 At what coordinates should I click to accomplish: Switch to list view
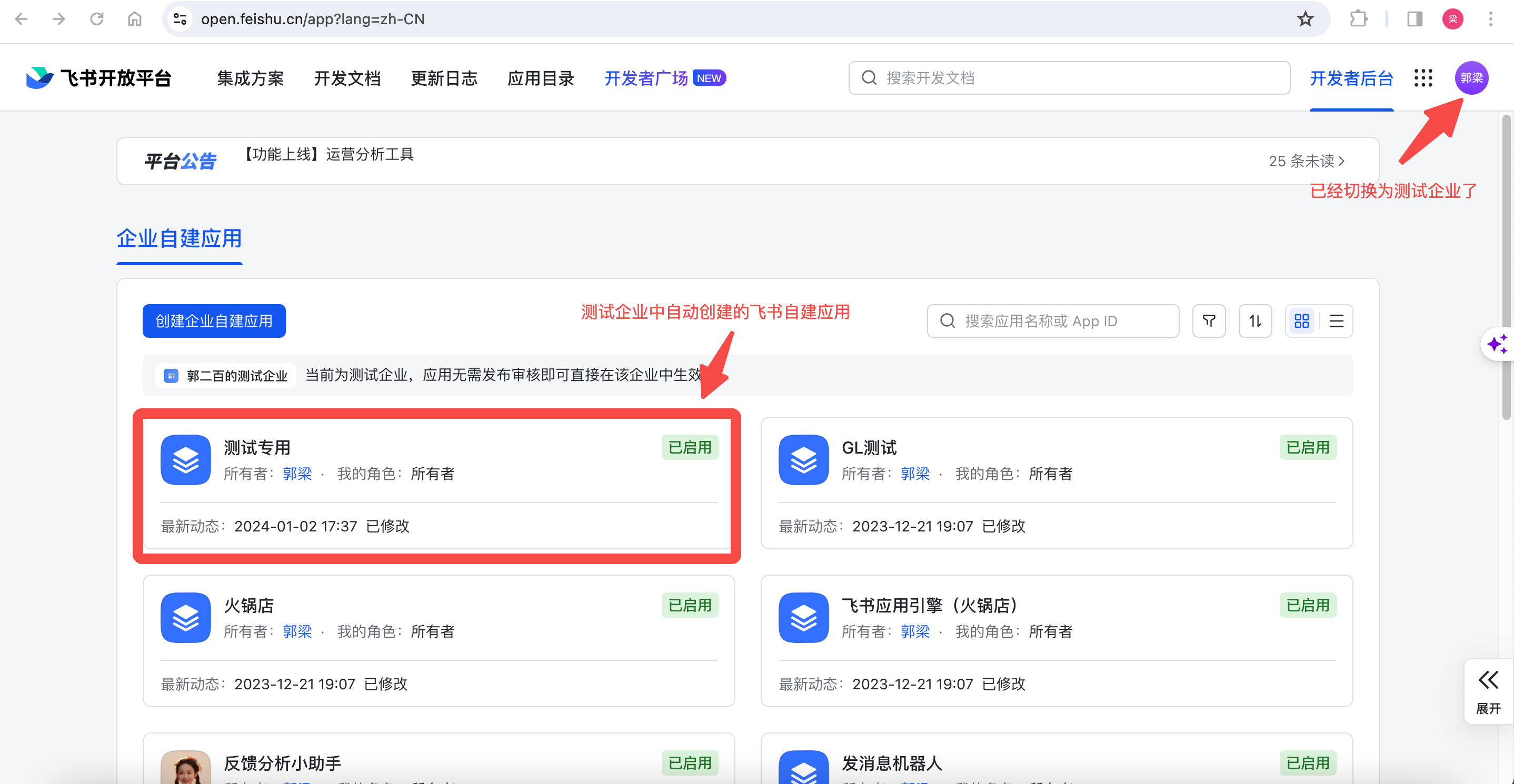coord(1337,320)
